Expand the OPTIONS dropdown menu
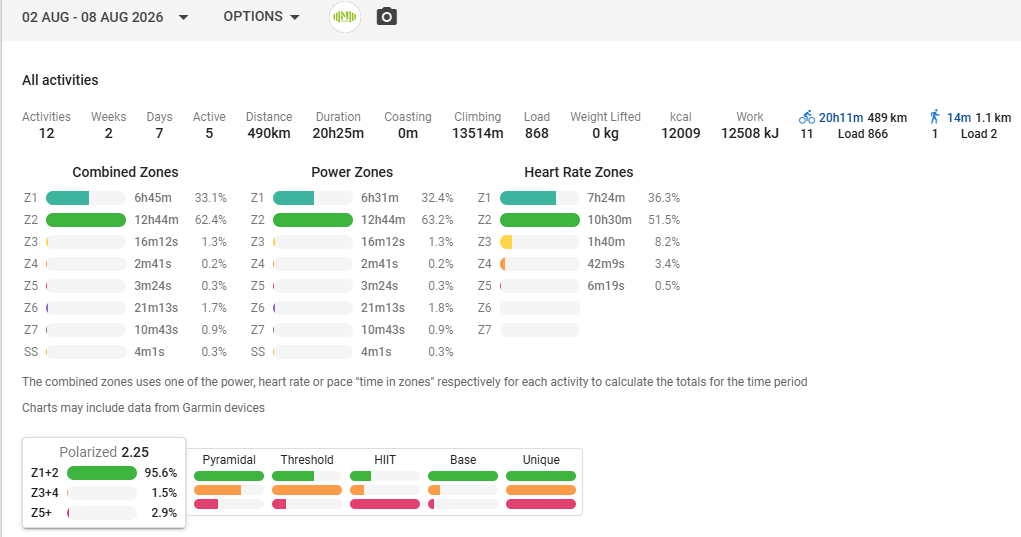The image size is (1021, 537). [262, 17]
